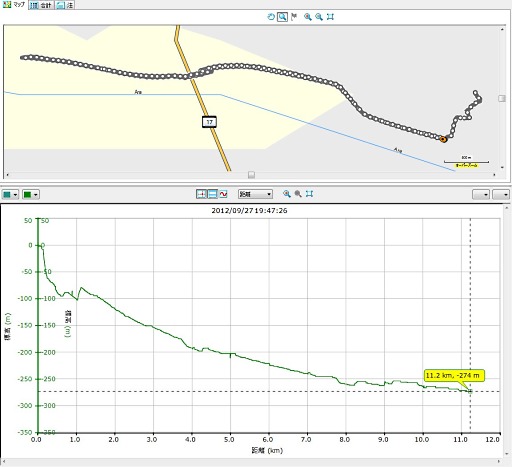Toggle the graph red curve smoothing button
512x467 pixels.
point(223,194)
